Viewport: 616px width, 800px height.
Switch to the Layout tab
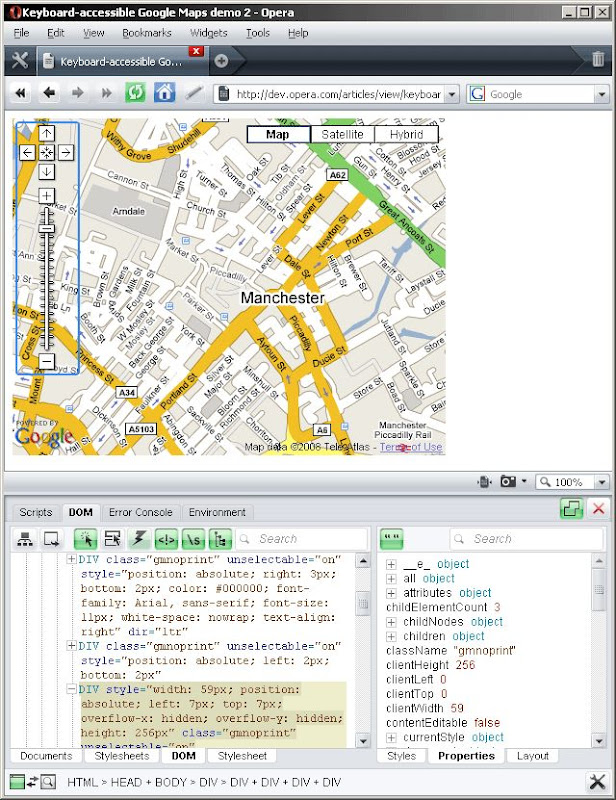coord(533,756)
